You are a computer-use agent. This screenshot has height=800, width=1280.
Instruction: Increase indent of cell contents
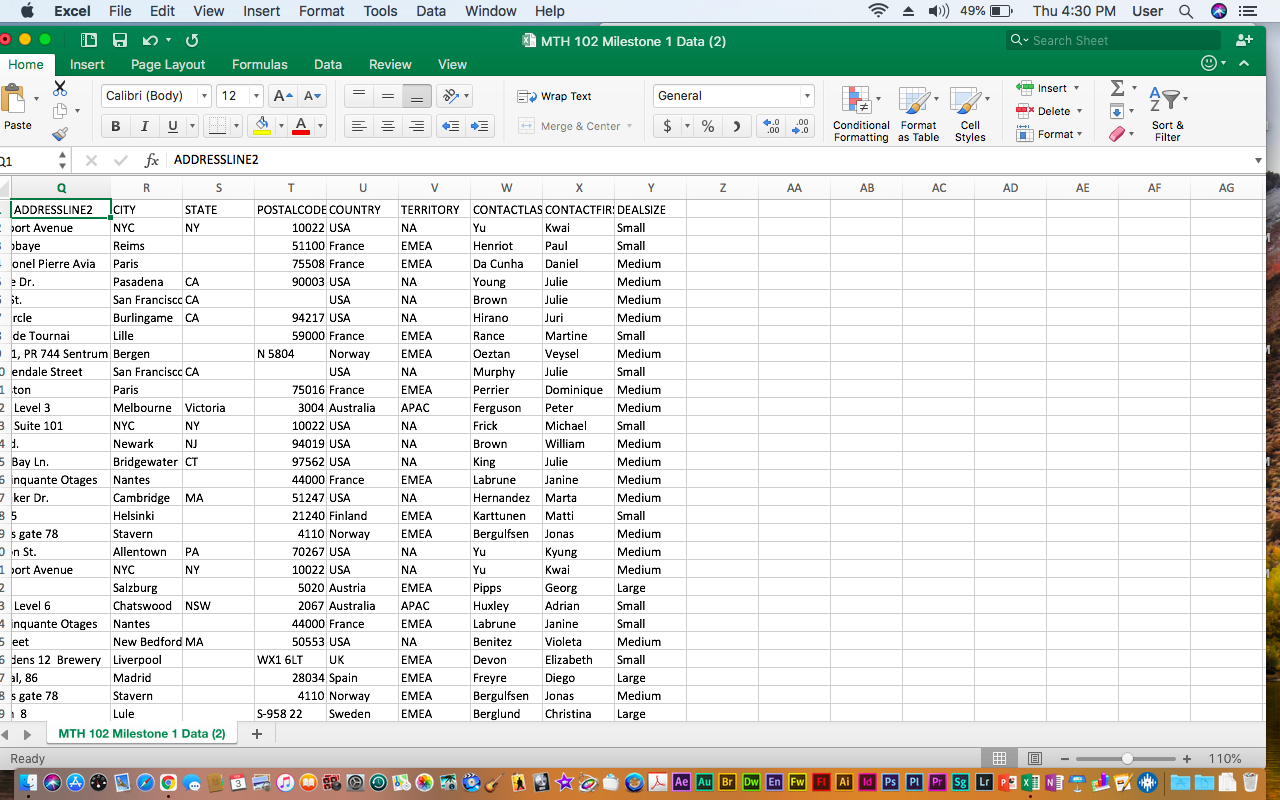tap(481, 126)
